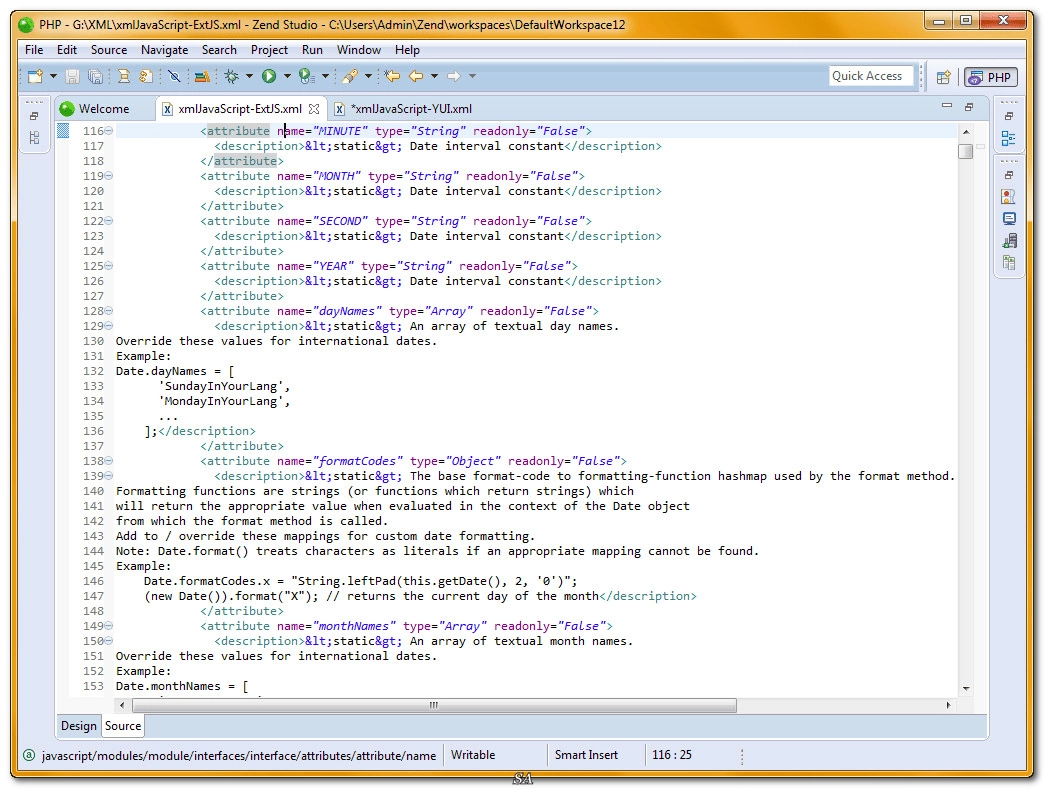1045x789 pixels.
Task: Click the Open Perspective icon
Action: pyautogui.click(x=943, y=77)
